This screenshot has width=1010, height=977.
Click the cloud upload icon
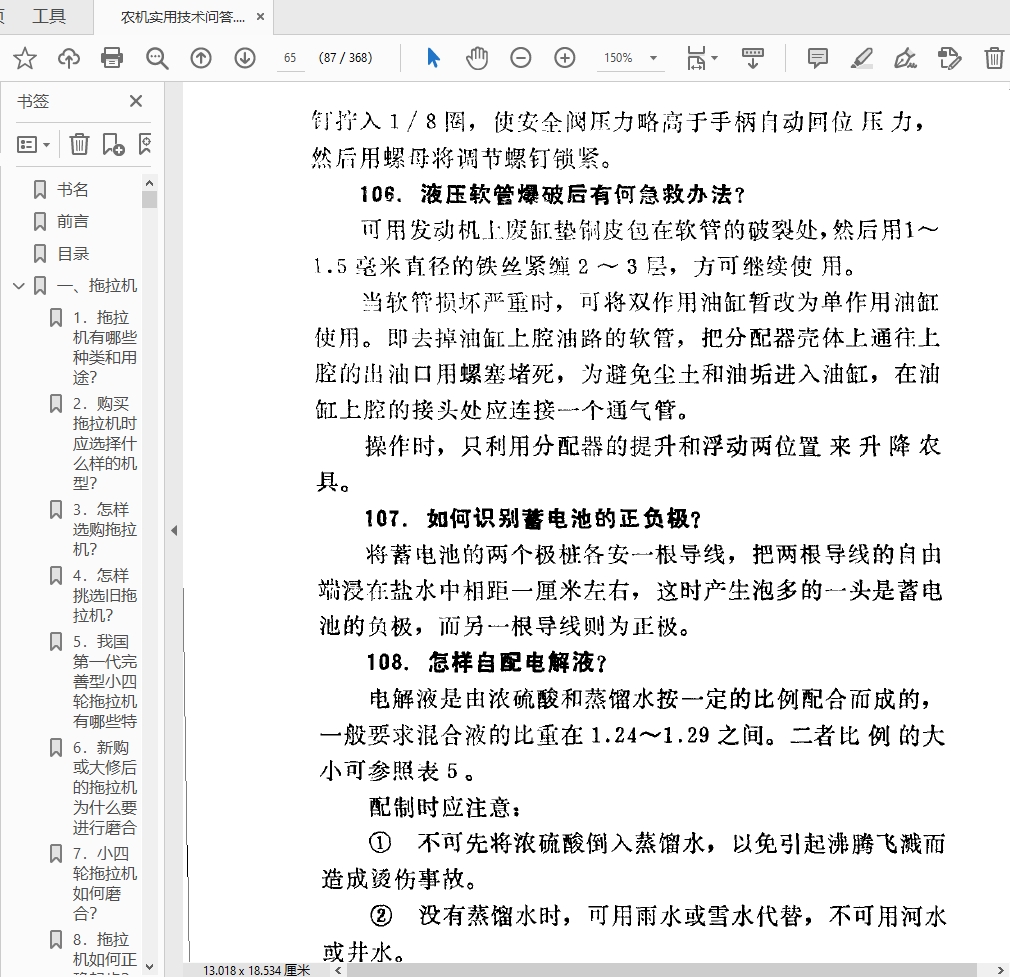[x=69, y=58]
